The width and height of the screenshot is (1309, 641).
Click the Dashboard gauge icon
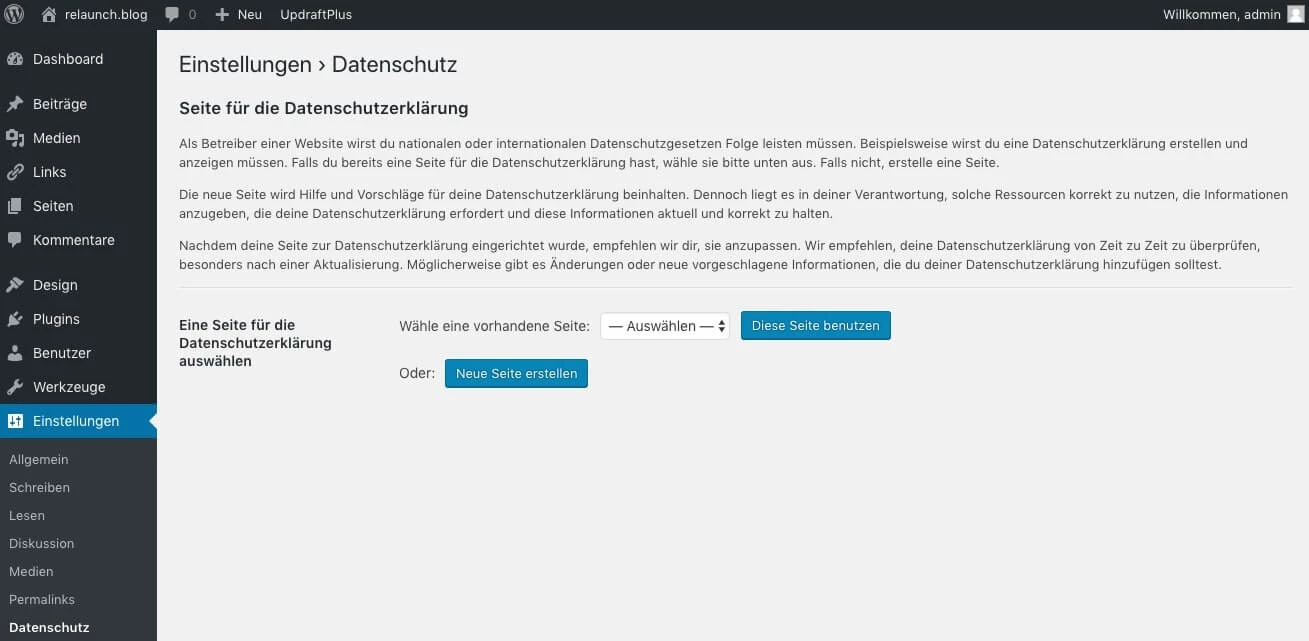point(15,59)
